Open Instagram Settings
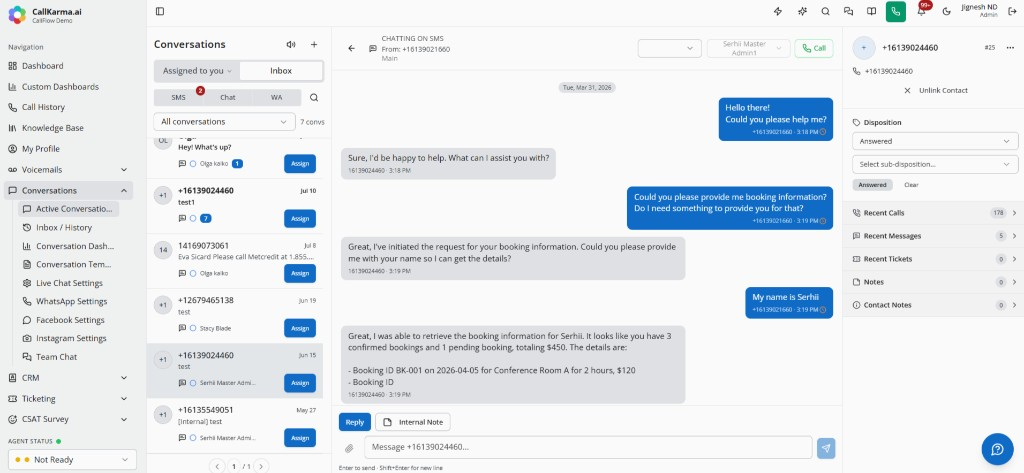The height and width of the screenshot is (473, 1024). point(69,338)
